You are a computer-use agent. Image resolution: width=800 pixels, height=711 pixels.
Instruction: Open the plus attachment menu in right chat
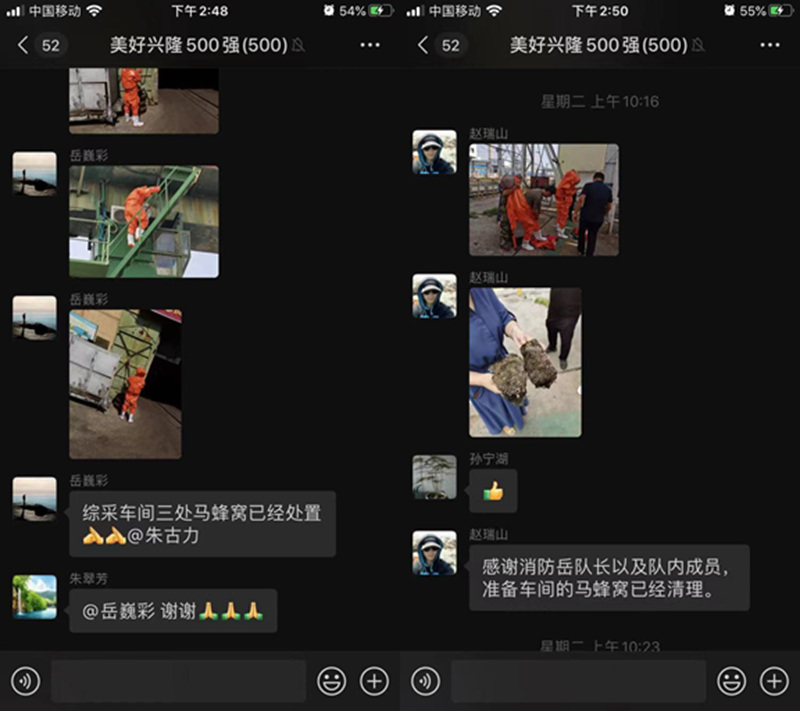point(774,681)
